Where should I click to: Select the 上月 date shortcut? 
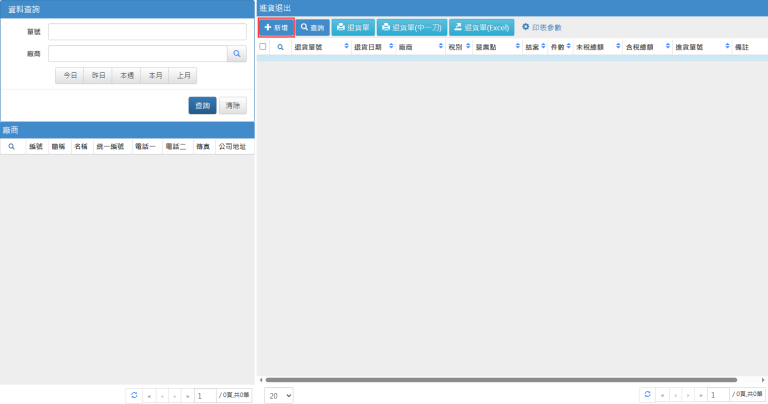183,75
